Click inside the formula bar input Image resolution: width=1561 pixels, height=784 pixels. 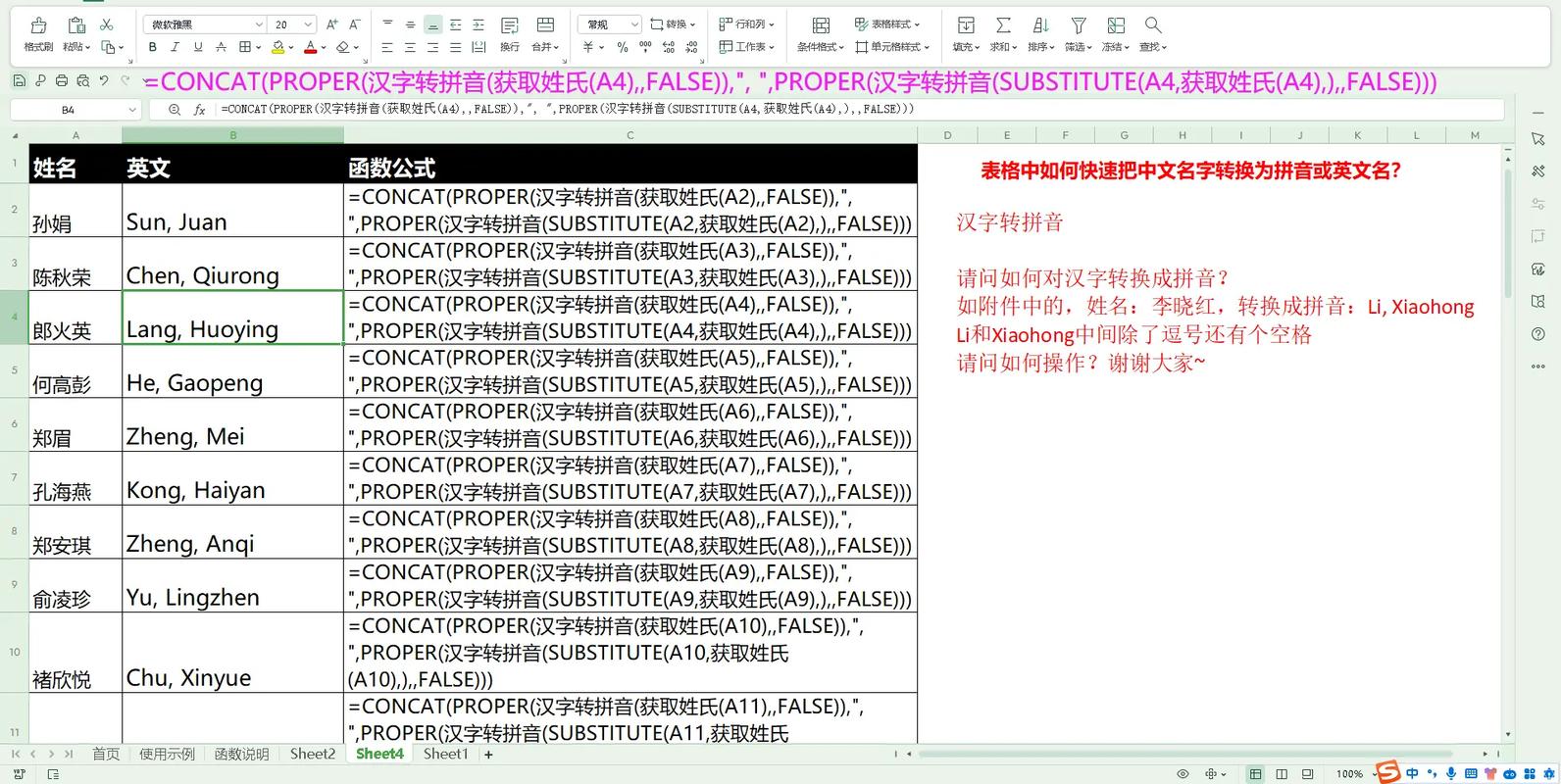[x=858, y=110]
